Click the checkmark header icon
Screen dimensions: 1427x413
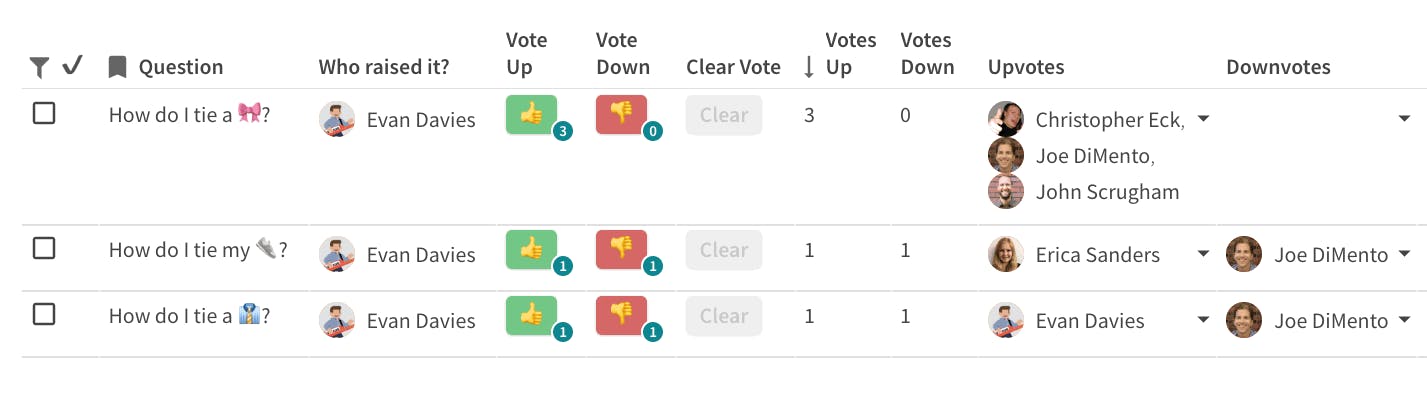coord(71,66)
